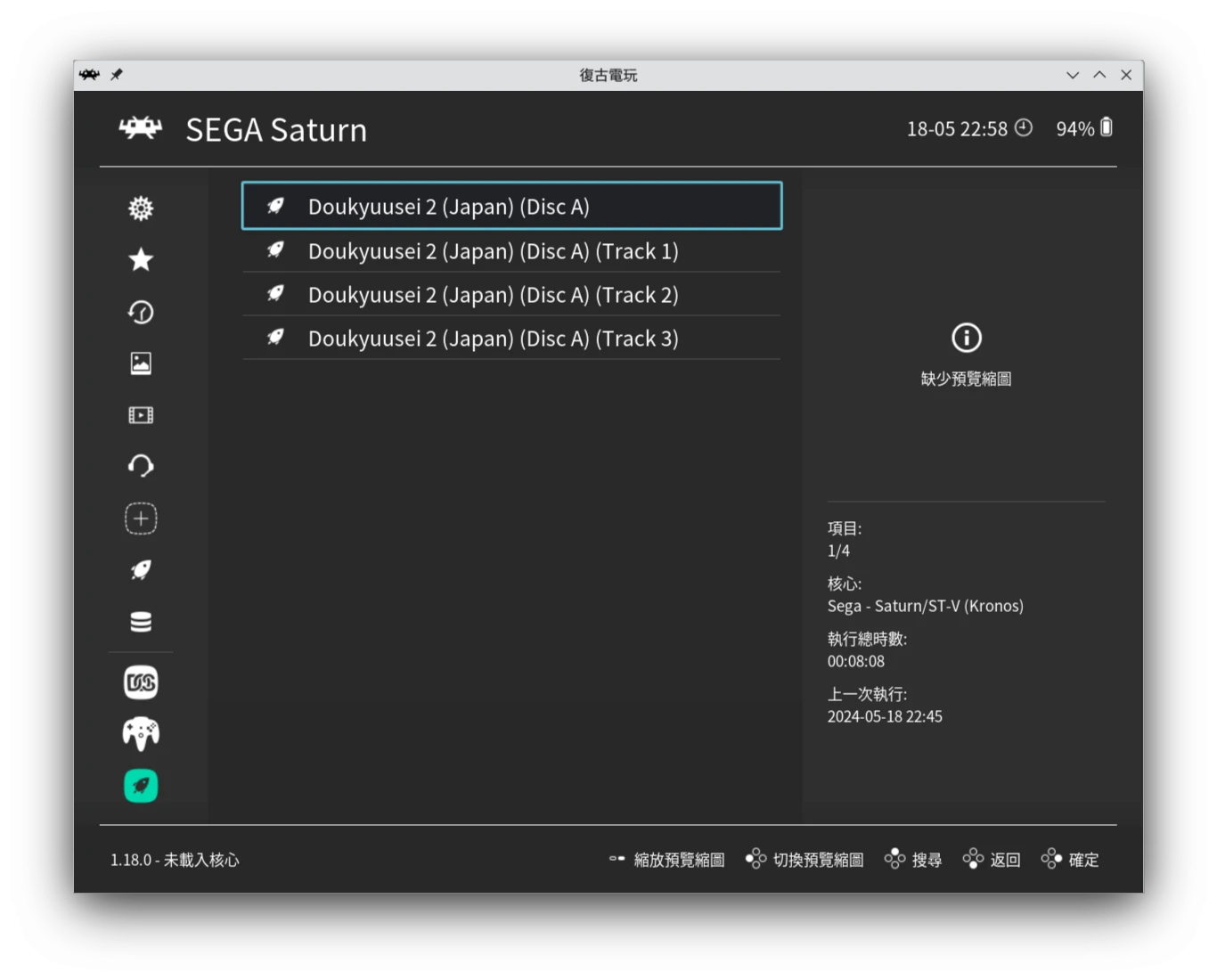Click the 搜尋 search button
Screen dimensions: 1217x980
pos(914,860)
